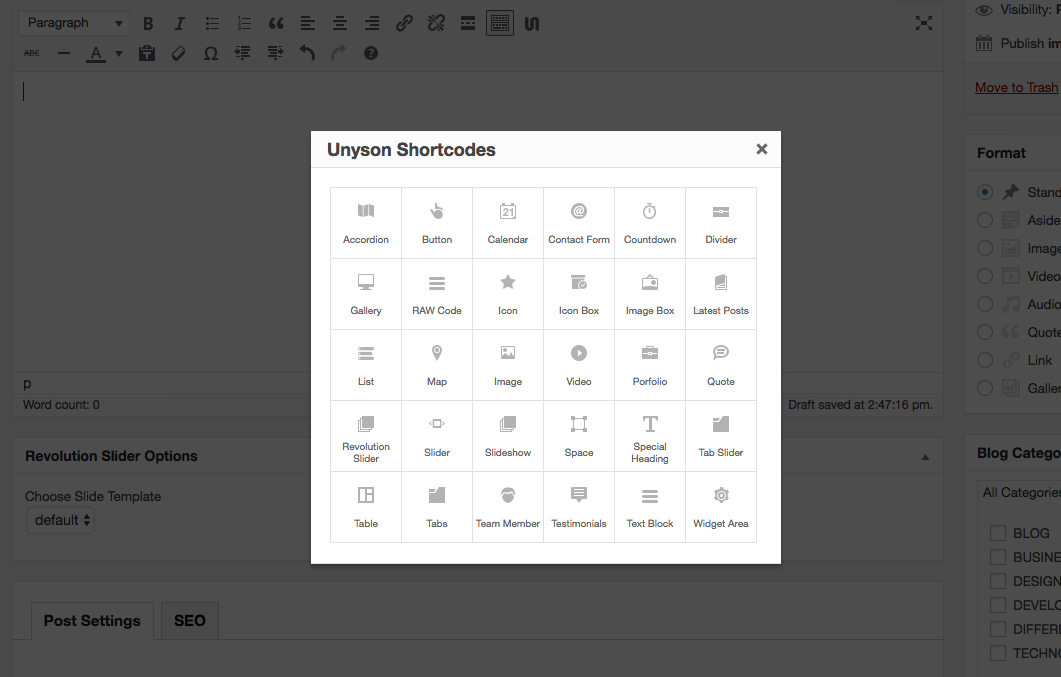Add an Image Box shortcode
Screen dimensions: 1061x677
click(x=650, y=294)
